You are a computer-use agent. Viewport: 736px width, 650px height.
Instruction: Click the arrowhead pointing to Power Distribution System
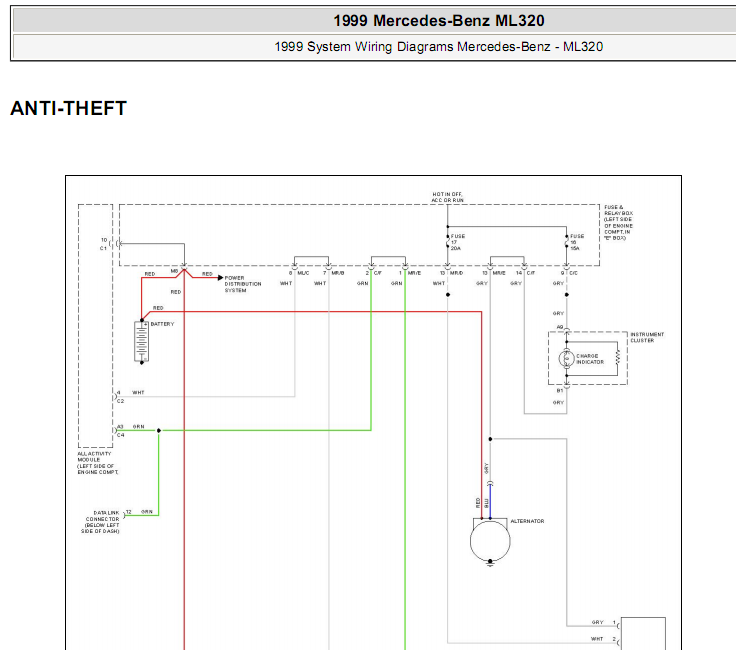tap(220, 278)
